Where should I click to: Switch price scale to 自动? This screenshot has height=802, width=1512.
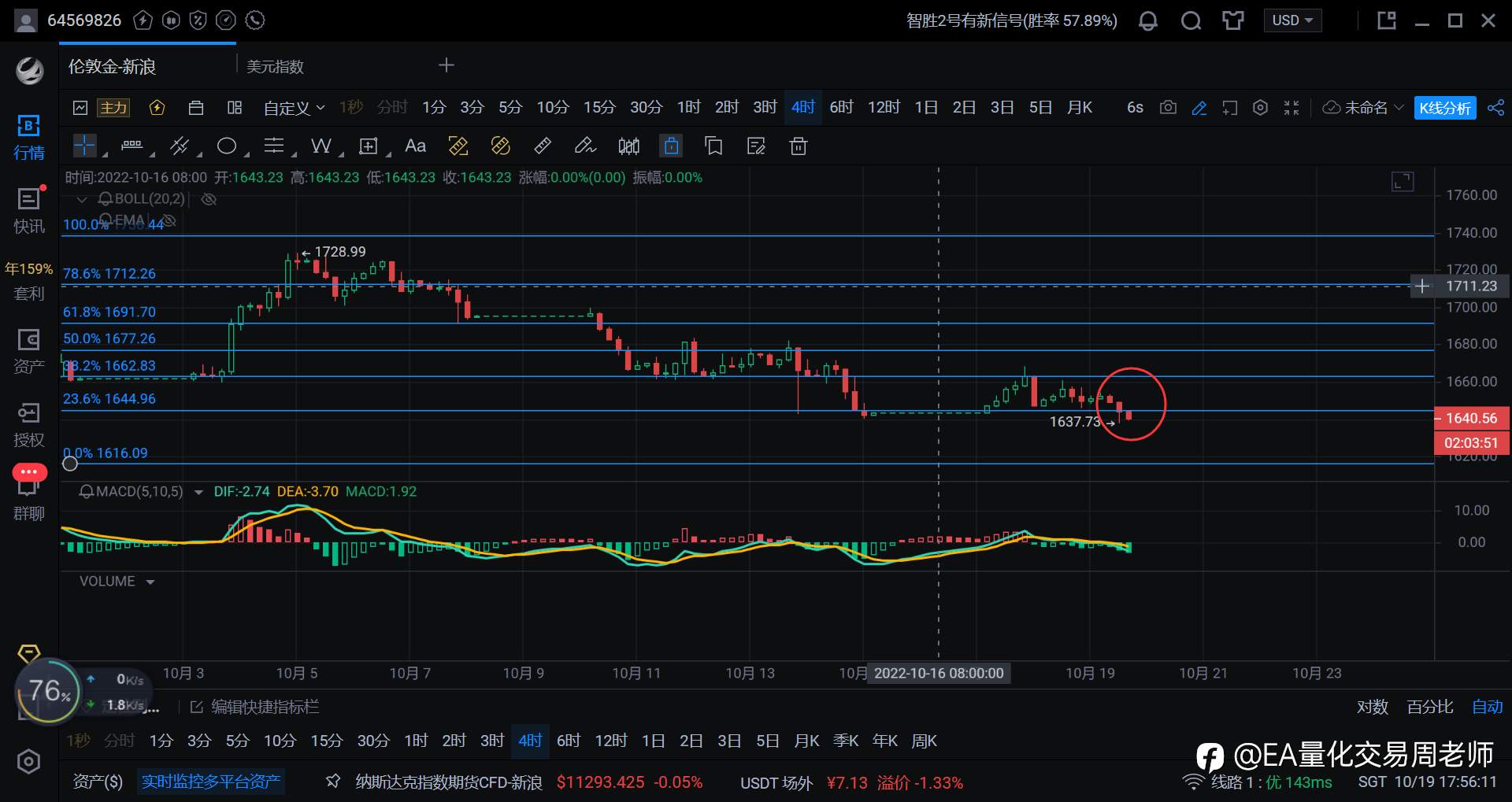(x=1488, y=707)
